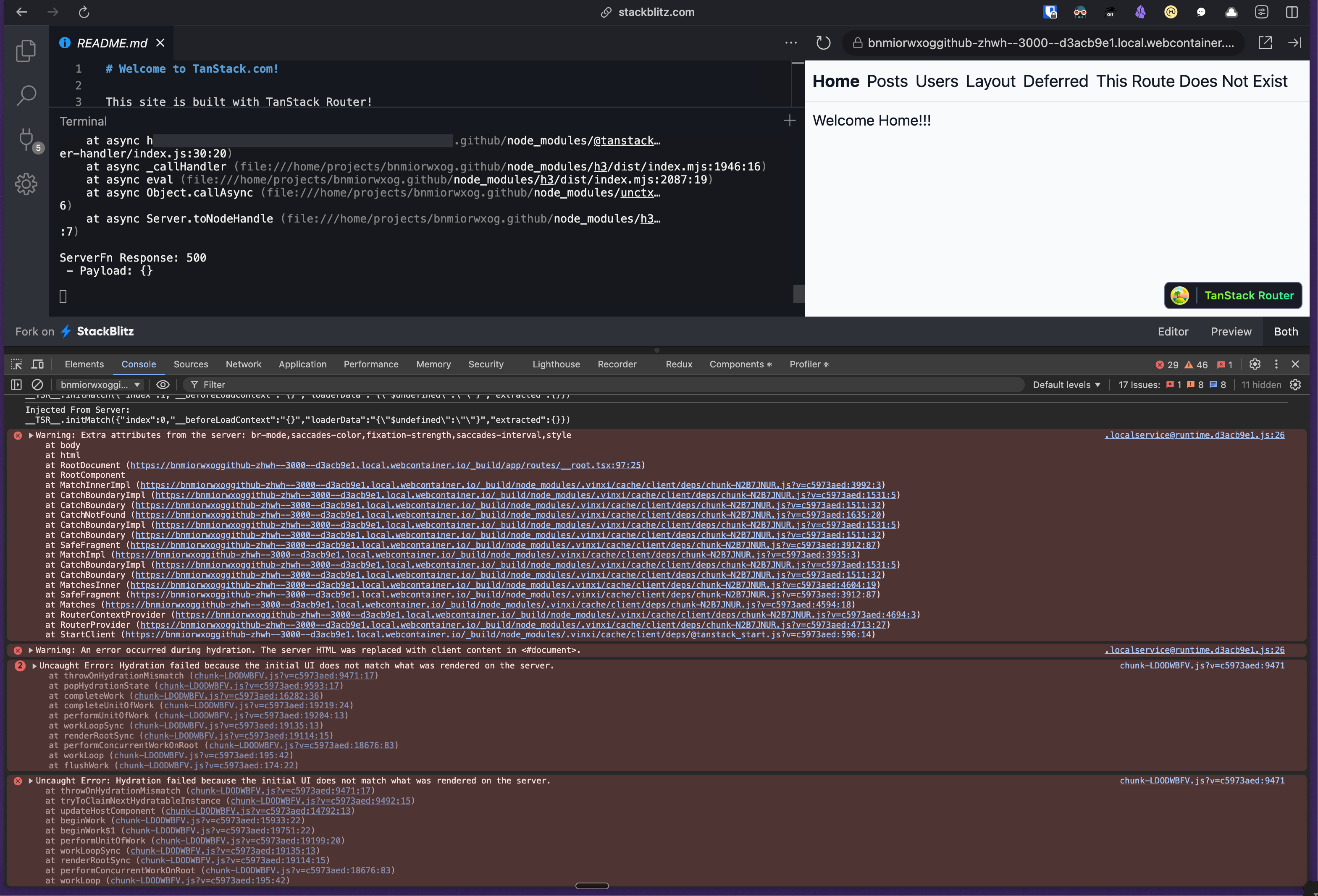Open preview in a new tab
The height and width of the screenshot is (896, 1318).
1265,42
